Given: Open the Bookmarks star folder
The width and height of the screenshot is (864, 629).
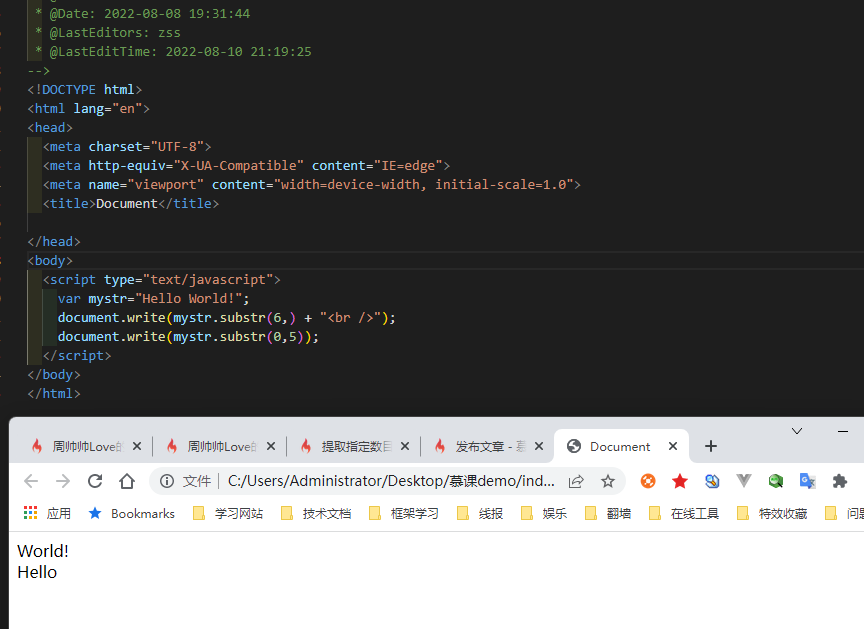Looking at the screenshot, I should click(x=132, y=513).
